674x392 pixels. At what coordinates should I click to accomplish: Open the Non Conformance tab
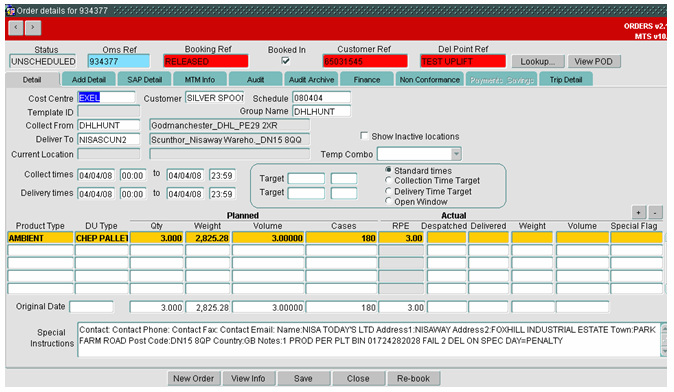(429, 80)
